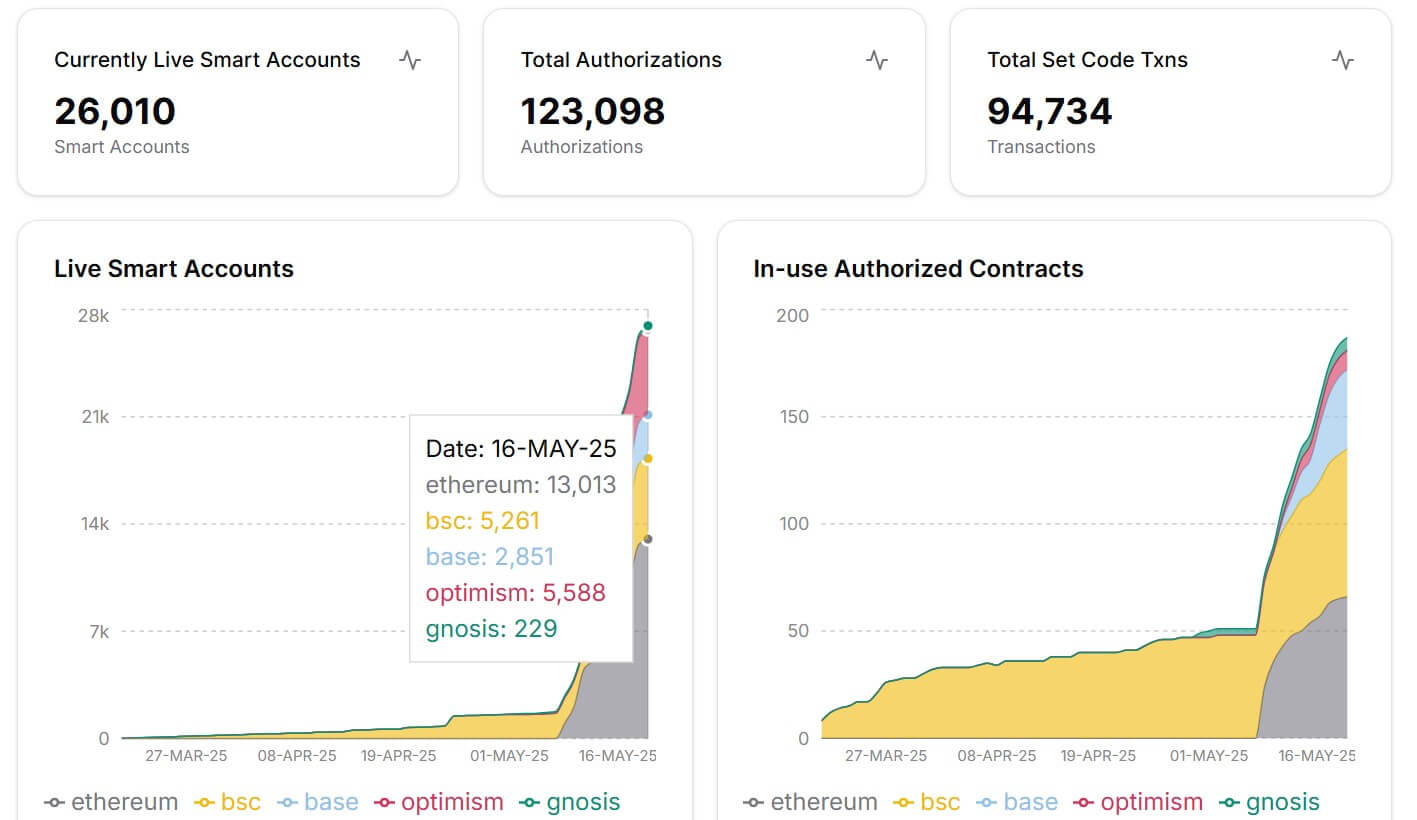This screenshot has width=1417, height=820.
Task: Click the 123,098 total authorizations value
Action: (592, 111)
